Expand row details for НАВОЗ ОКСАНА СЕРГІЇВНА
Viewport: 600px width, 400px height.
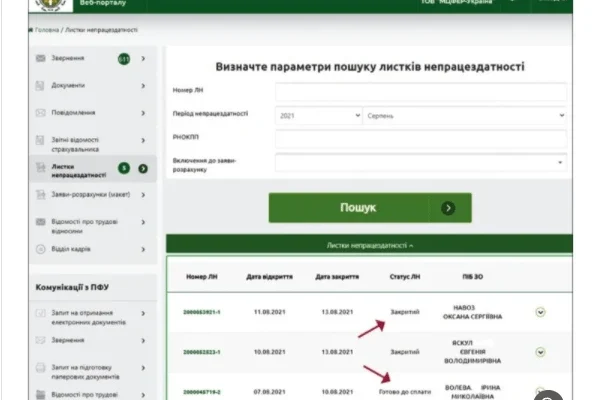pos(540,312)
